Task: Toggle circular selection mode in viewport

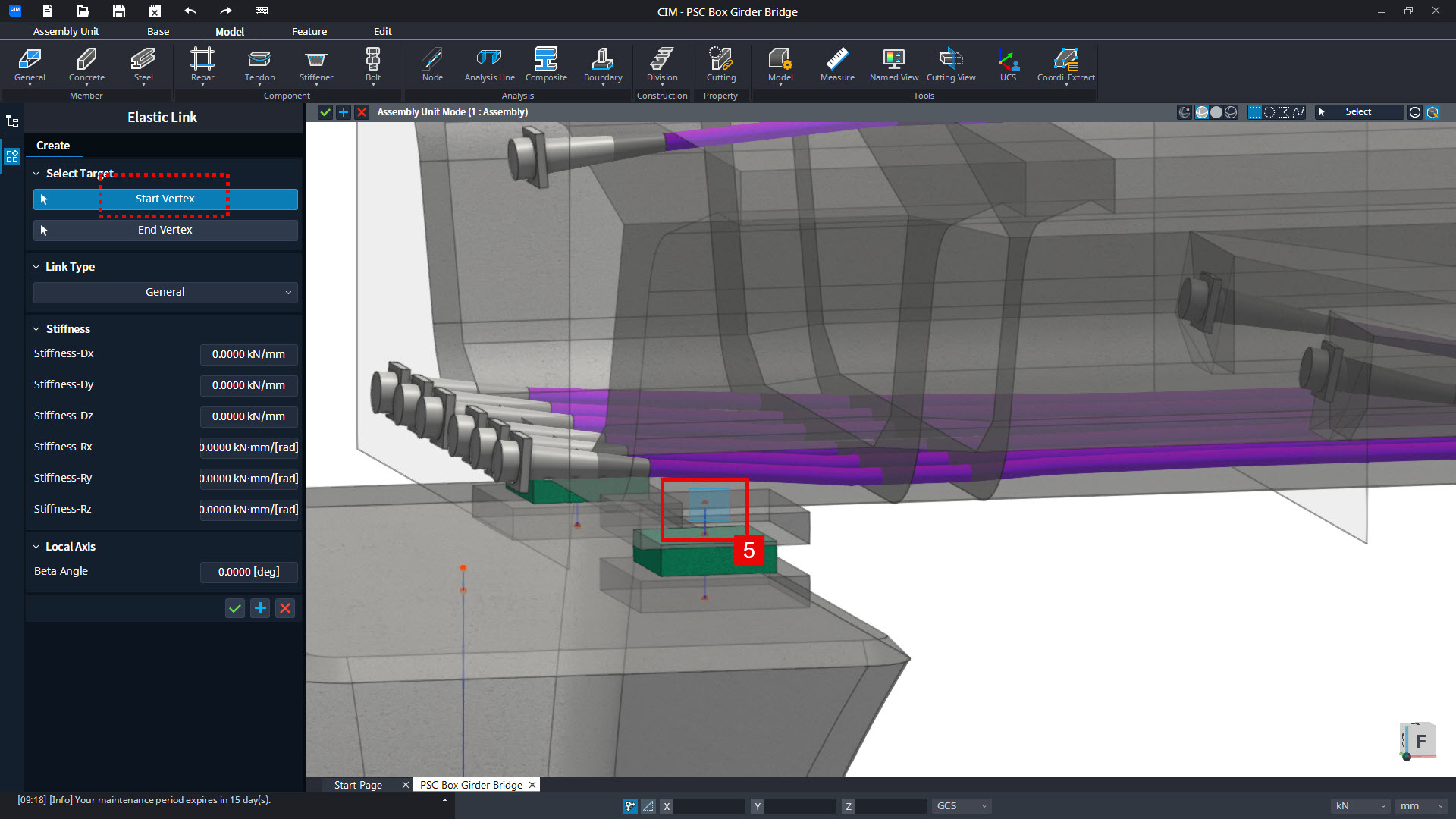Action: tap(1269, 112)
